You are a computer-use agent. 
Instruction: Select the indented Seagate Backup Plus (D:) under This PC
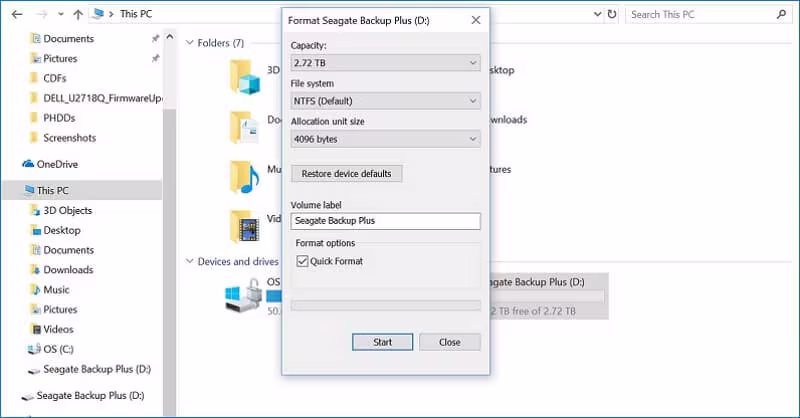[x=97, y=369]
